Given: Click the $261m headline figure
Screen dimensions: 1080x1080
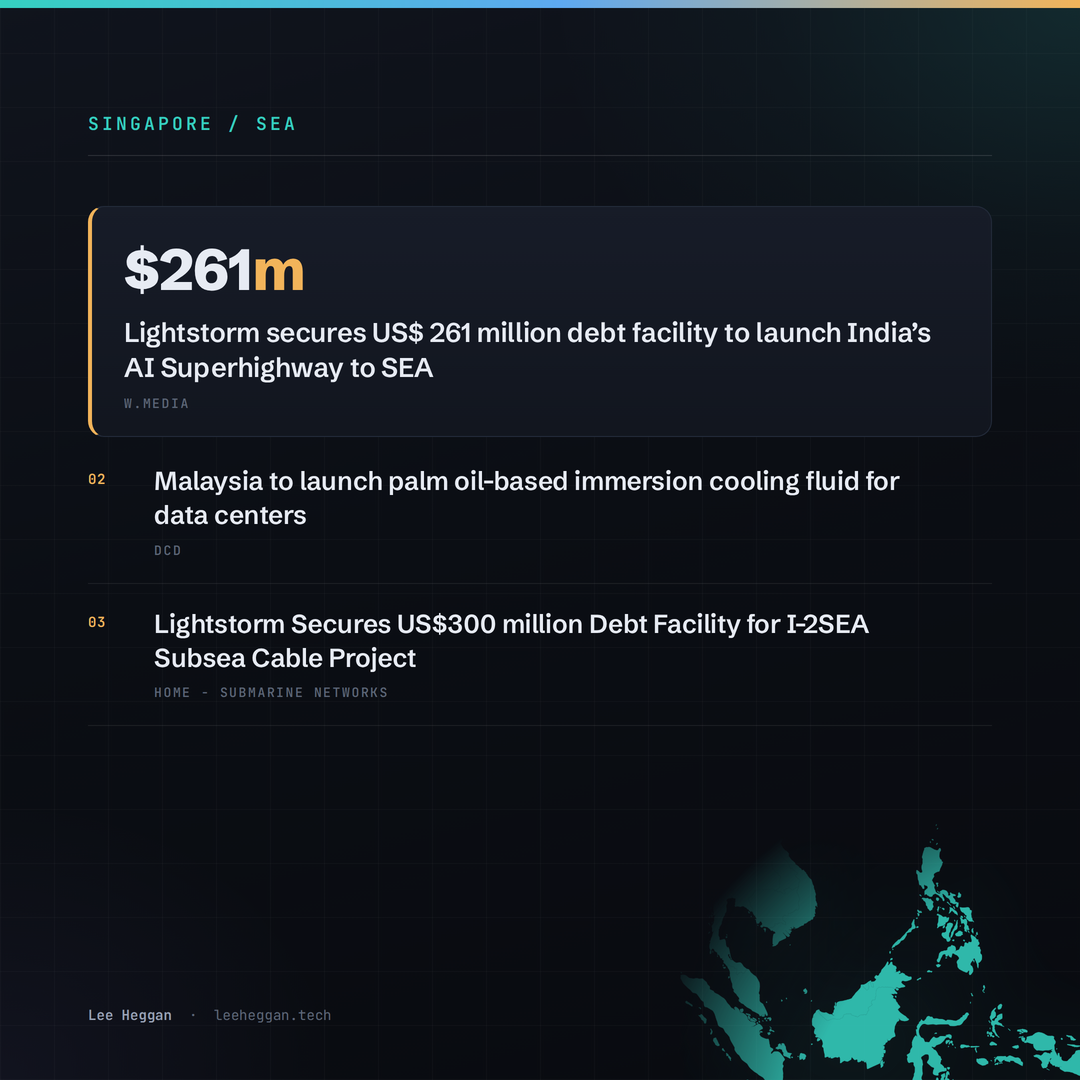Looking at the screenshot, I should (x=214, y=270).
